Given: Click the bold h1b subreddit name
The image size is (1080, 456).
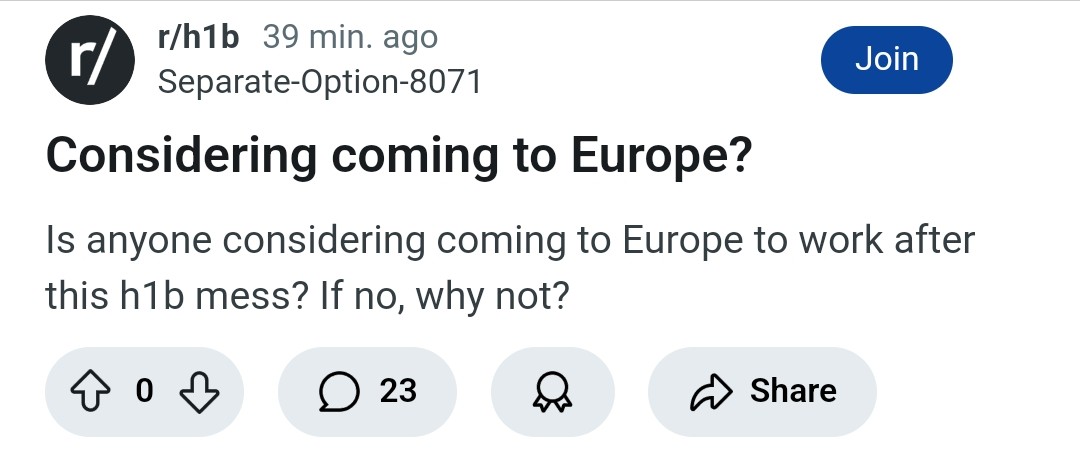Looking at the screenshot, I should 198,37.
